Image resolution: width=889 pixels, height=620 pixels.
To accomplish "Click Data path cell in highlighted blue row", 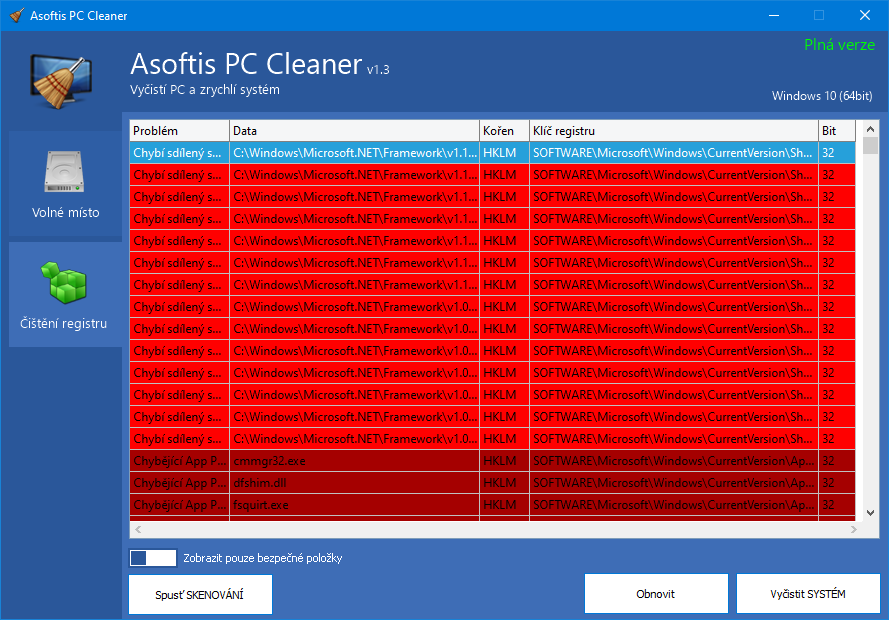I will 354,153.
